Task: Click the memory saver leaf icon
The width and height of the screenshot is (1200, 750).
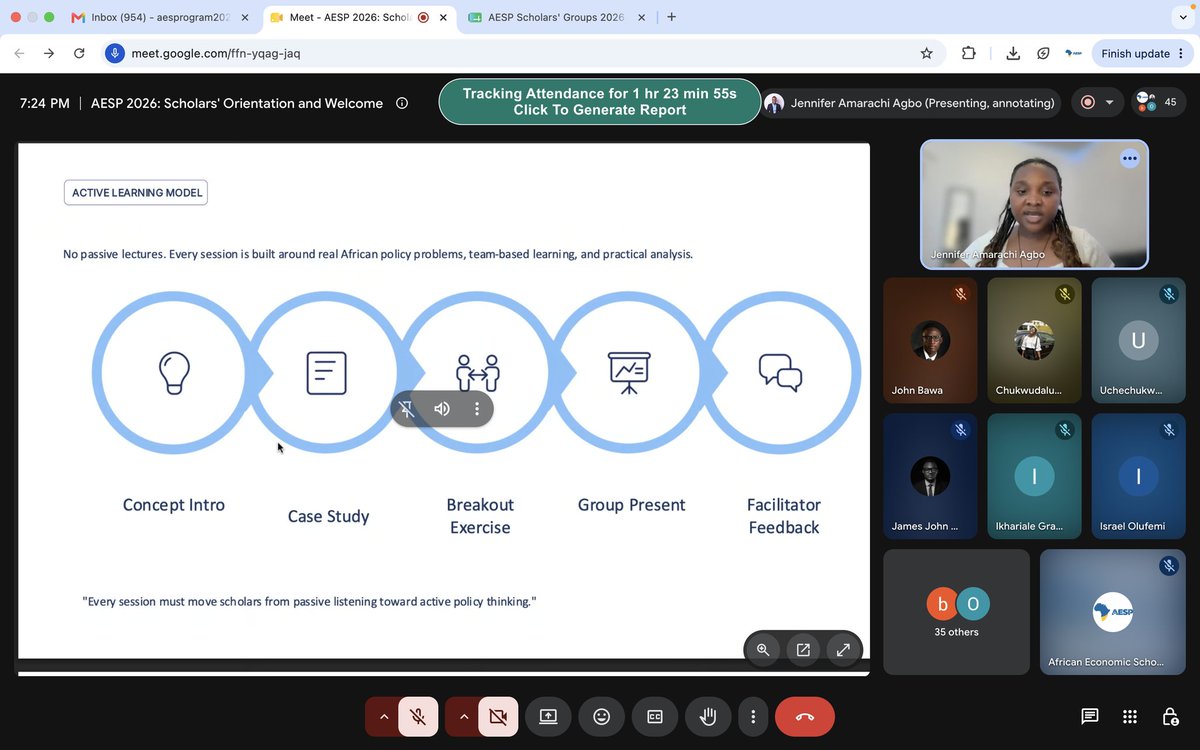Action: click(1043, 53)
